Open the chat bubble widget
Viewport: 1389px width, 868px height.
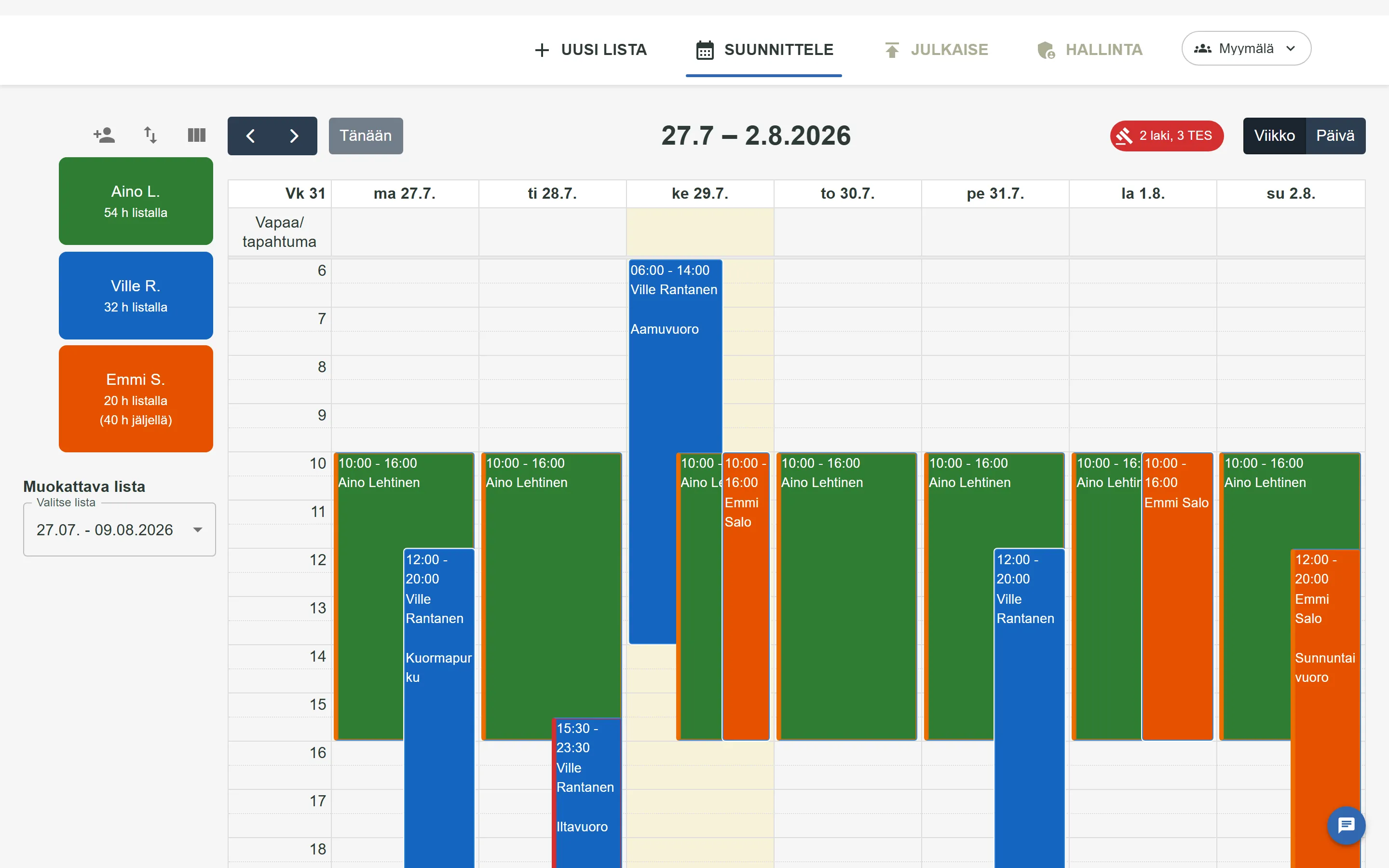pos(1346,826)
